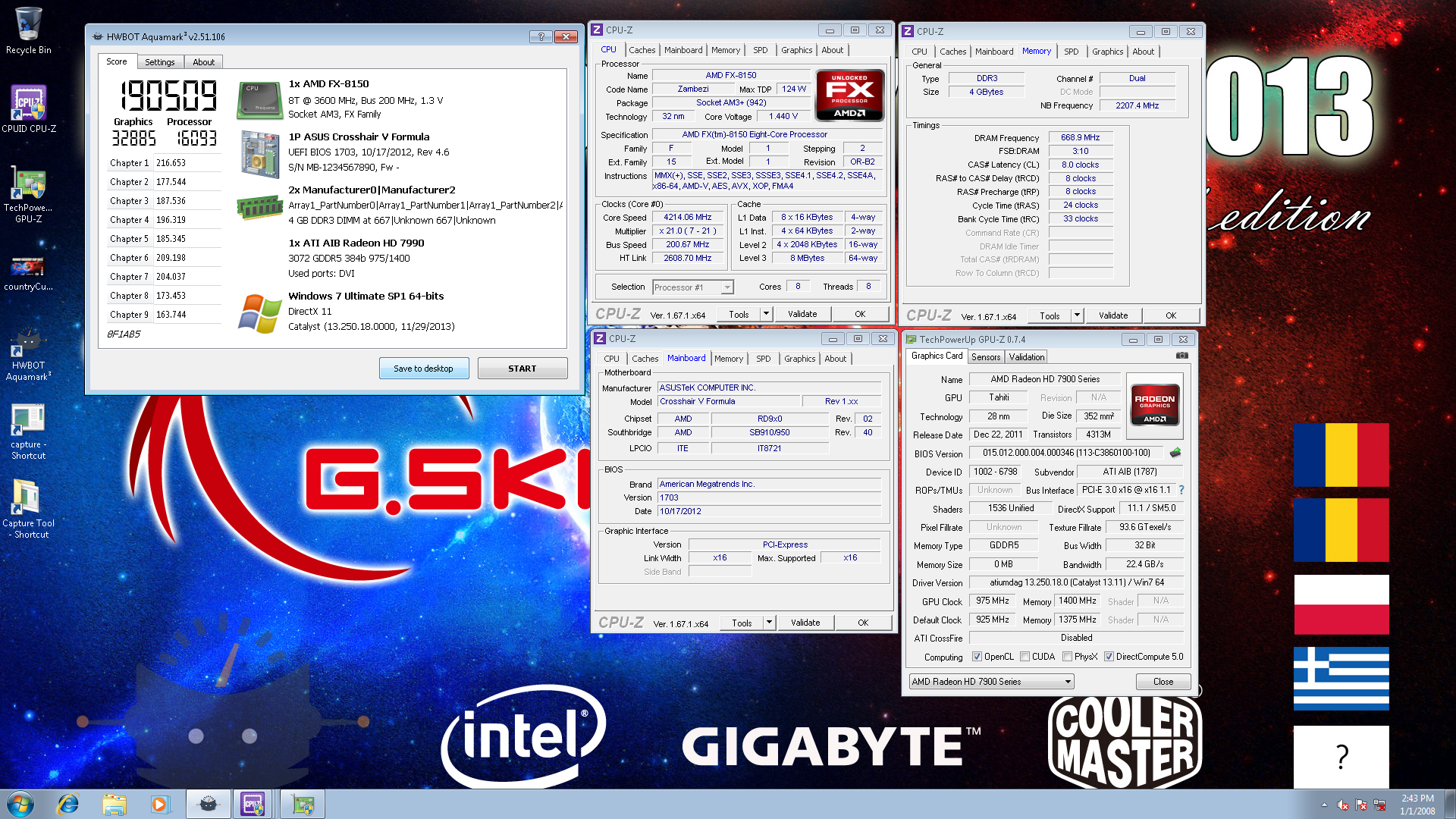Image resolution: width=1456 pixels, height=819 pixels.
Task: Expand the Tools dropdown arrow in the Memory tab window
Action: (x=1077, y=315)
